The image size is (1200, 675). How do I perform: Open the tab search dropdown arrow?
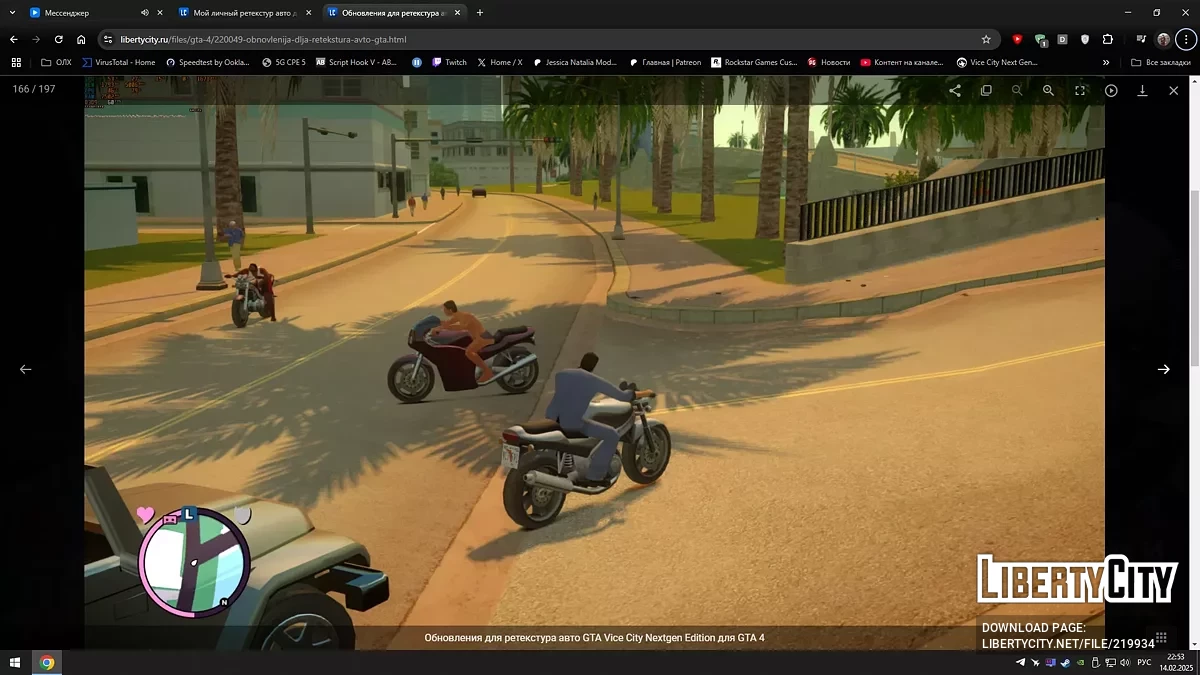(x=12, y=13)
